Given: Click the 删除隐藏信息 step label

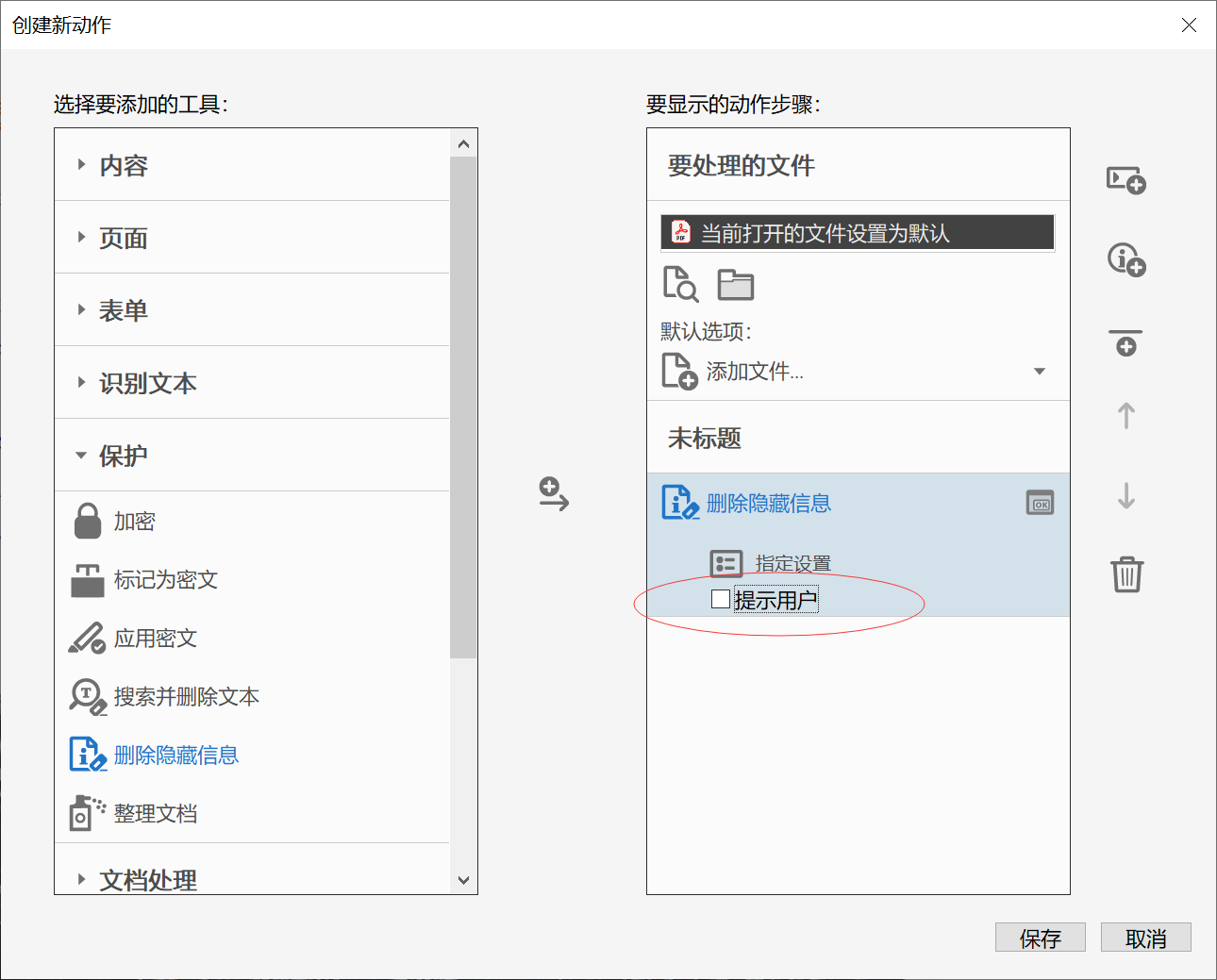Looking at the screenshot, I should 769,504.
